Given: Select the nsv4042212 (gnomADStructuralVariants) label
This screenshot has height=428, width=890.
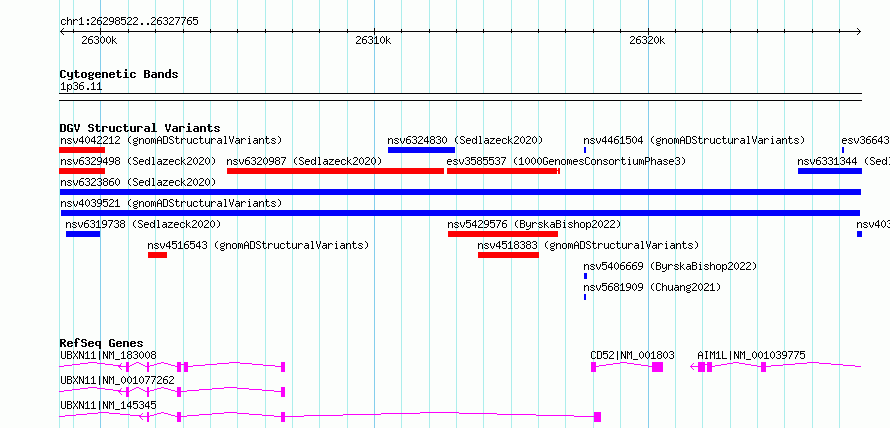Looking at the screenshot, I should click(171, 140).
